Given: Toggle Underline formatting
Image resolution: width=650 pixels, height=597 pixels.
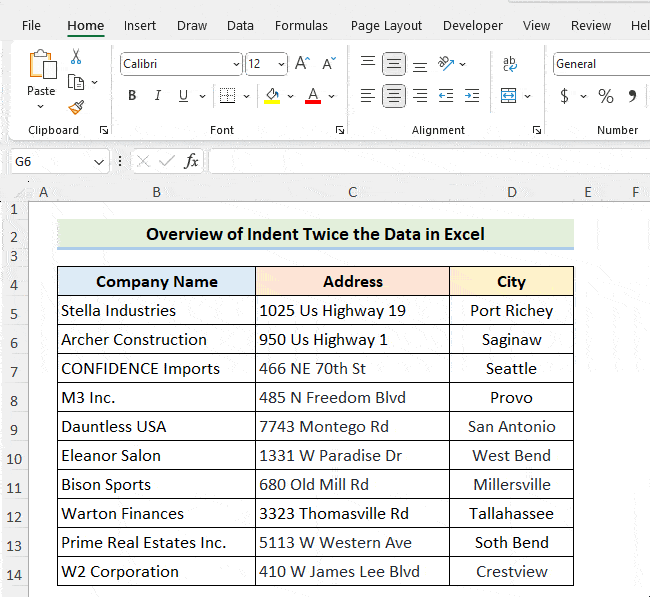Looking at the screenshot, I should [x=183, y=96].
